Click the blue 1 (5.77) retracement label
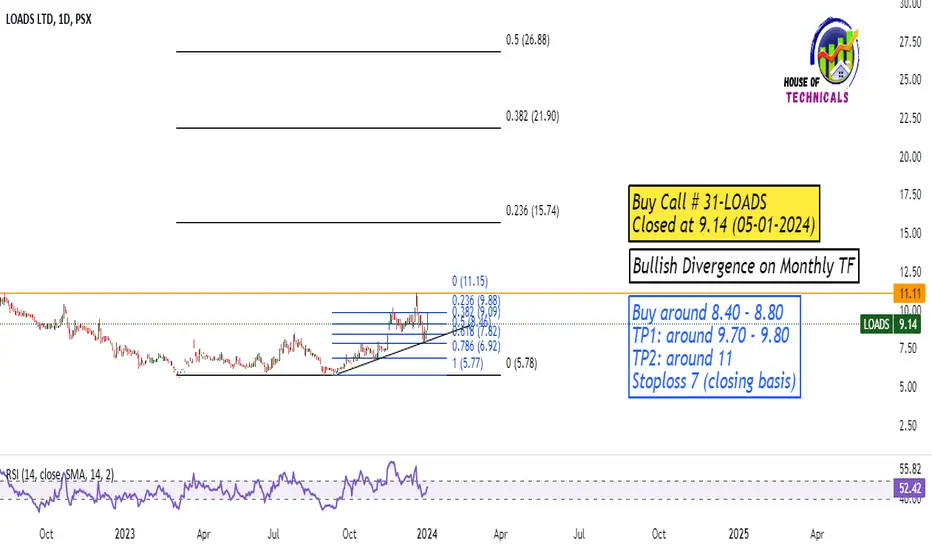The image size is (932, 550). [x=467, y=363]
